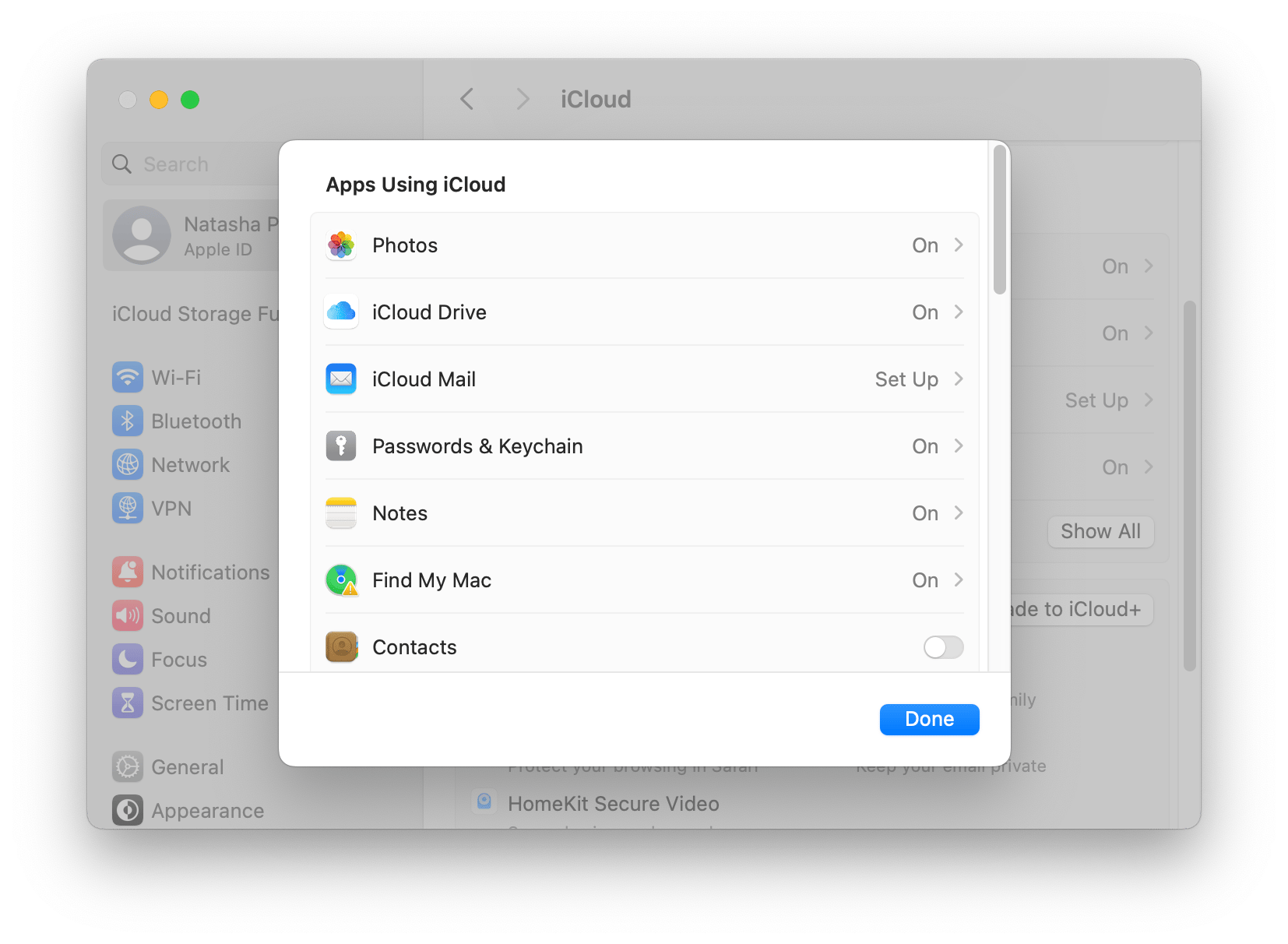Expand Find My Mac details
1288x944 pixels.
click(x=958, y=579)
